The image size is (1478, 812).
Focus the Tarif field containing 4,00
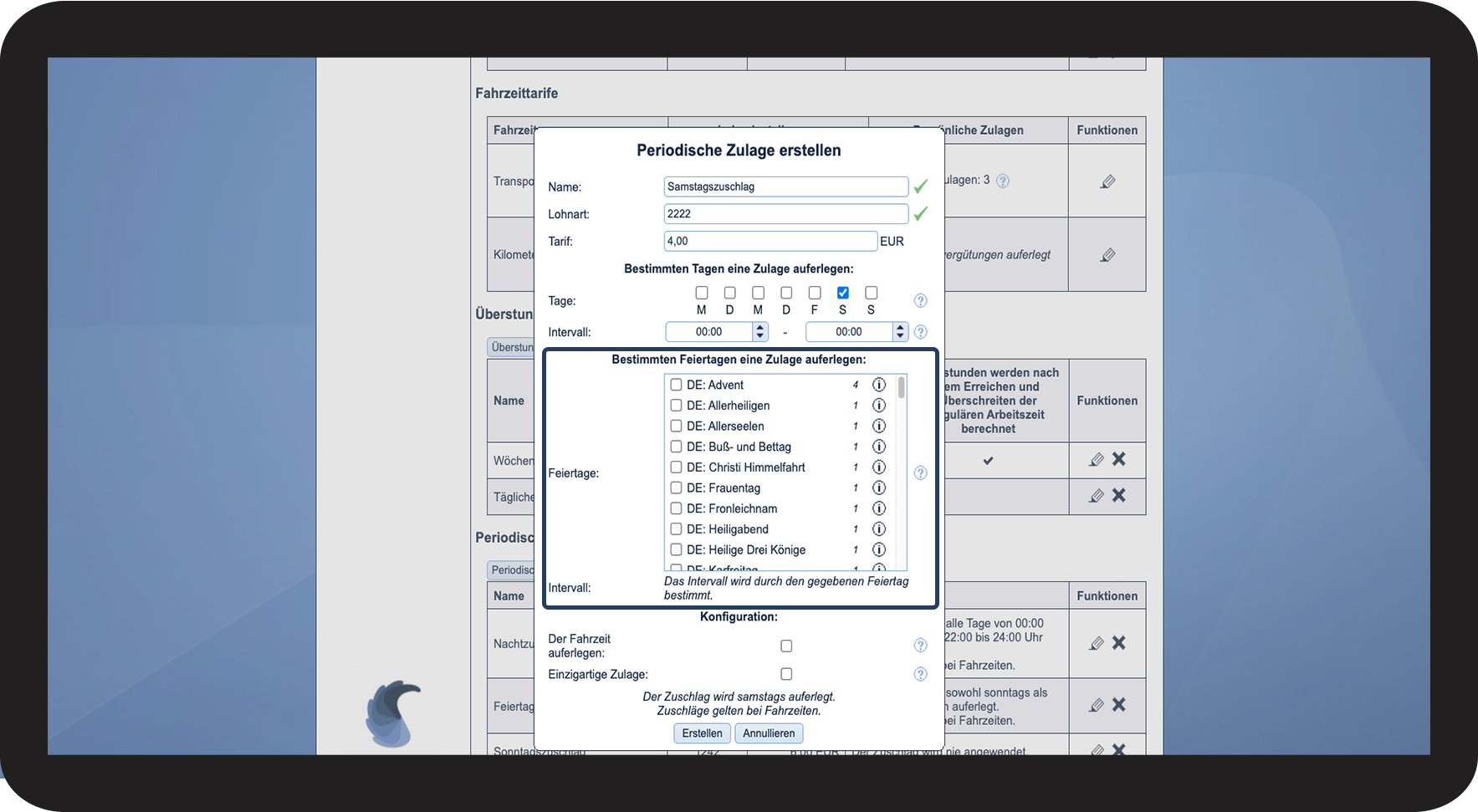click(x=770, y=242)
